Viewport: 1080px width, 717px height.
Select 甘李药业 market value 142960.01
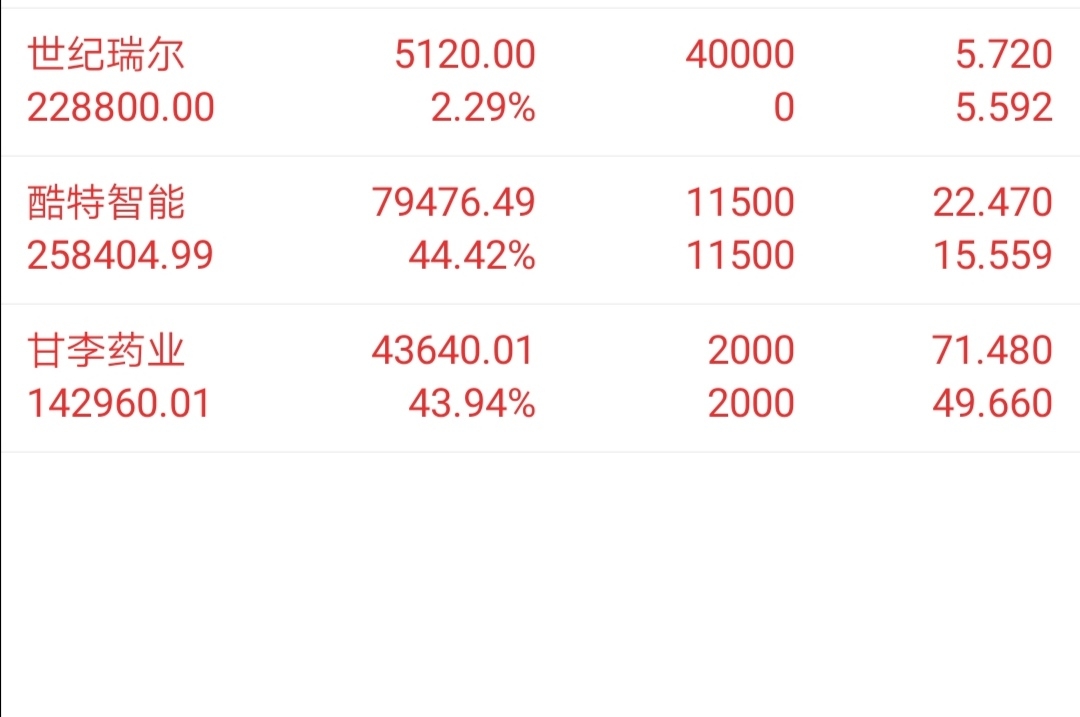point(118,404)
